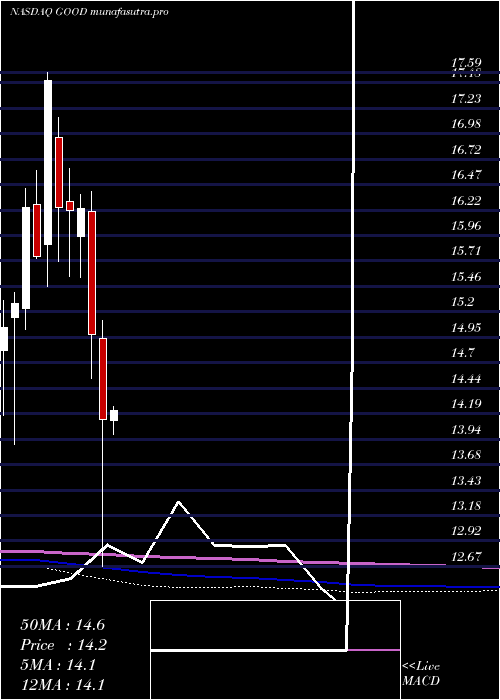Open the <<Live MACD label
Viewport: 500px width, 700px height.
421,674
